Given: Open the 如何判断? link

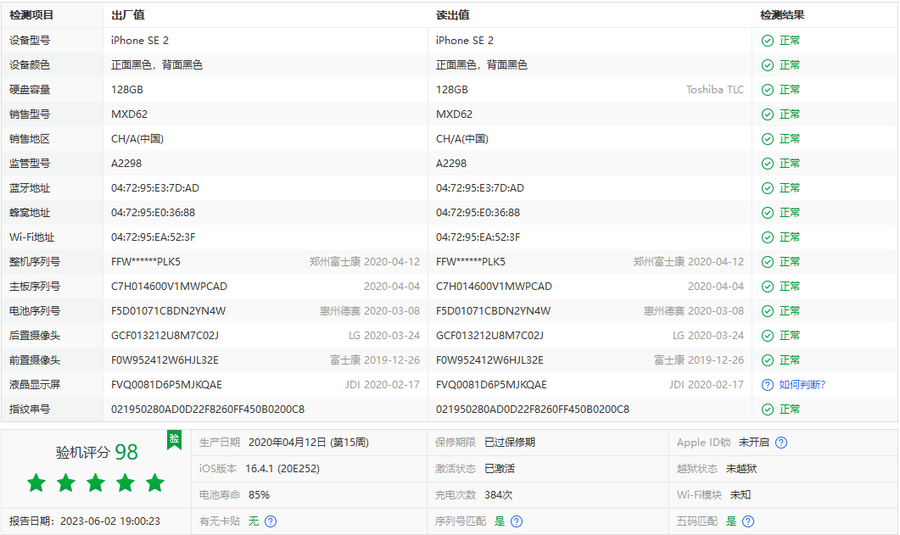Looking at the screenshot, I should point(802,385).
